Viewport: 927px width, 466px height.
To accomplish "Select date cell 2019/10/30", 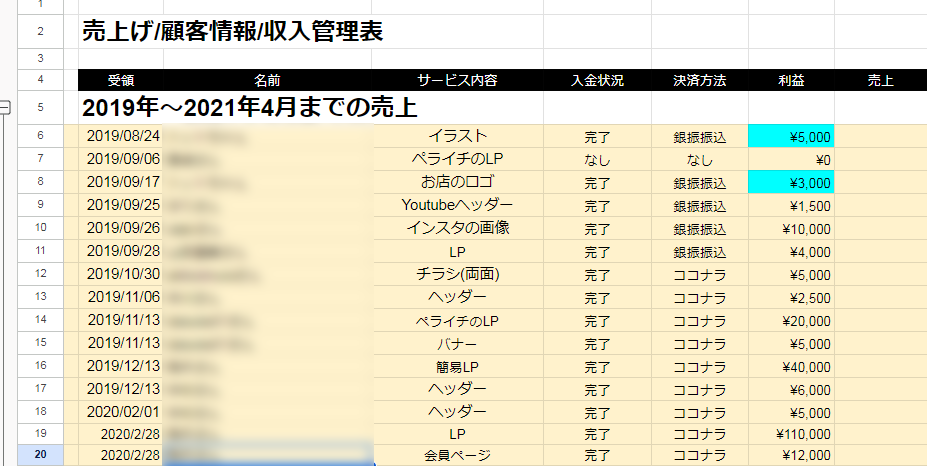I will [x=121, y=274].
